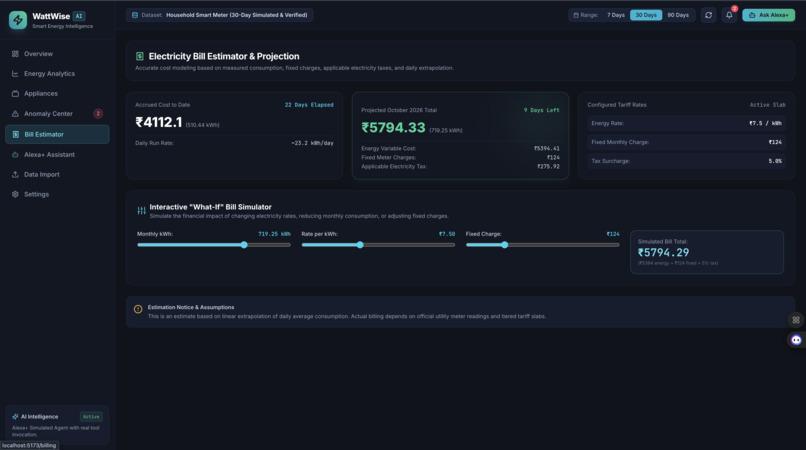
Task: Click the Active badge in AI Intelligence
Action: 91,417
